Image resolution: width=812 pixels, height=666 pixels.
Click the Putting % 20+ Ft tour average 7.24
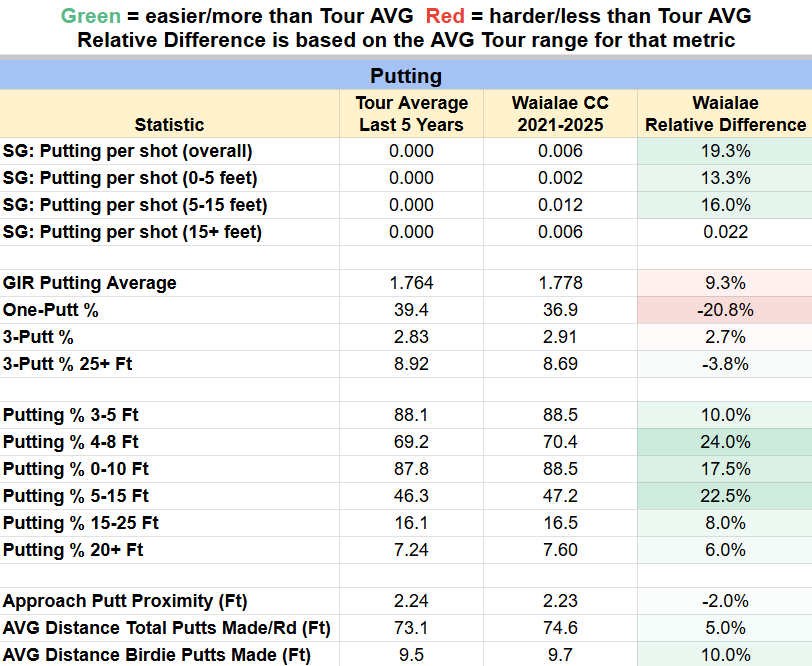(x=411, y=550)
